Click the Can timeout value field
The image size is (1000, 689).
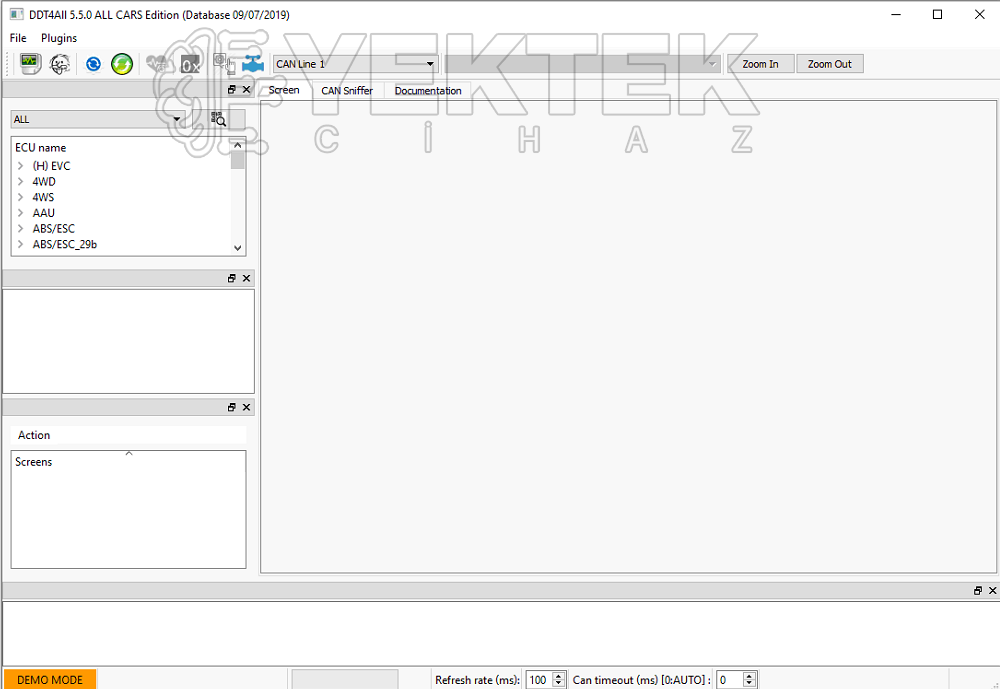pyautogui.click(x=730, y=680)
